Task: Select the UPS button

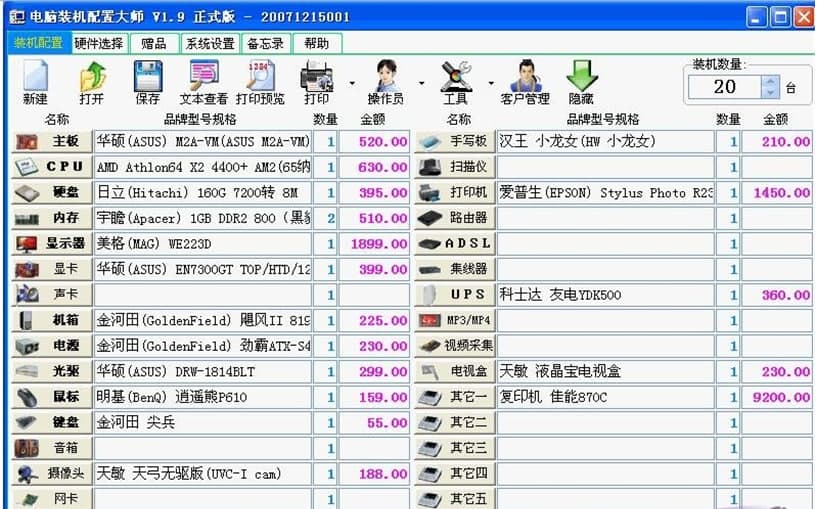Action: 455,295
